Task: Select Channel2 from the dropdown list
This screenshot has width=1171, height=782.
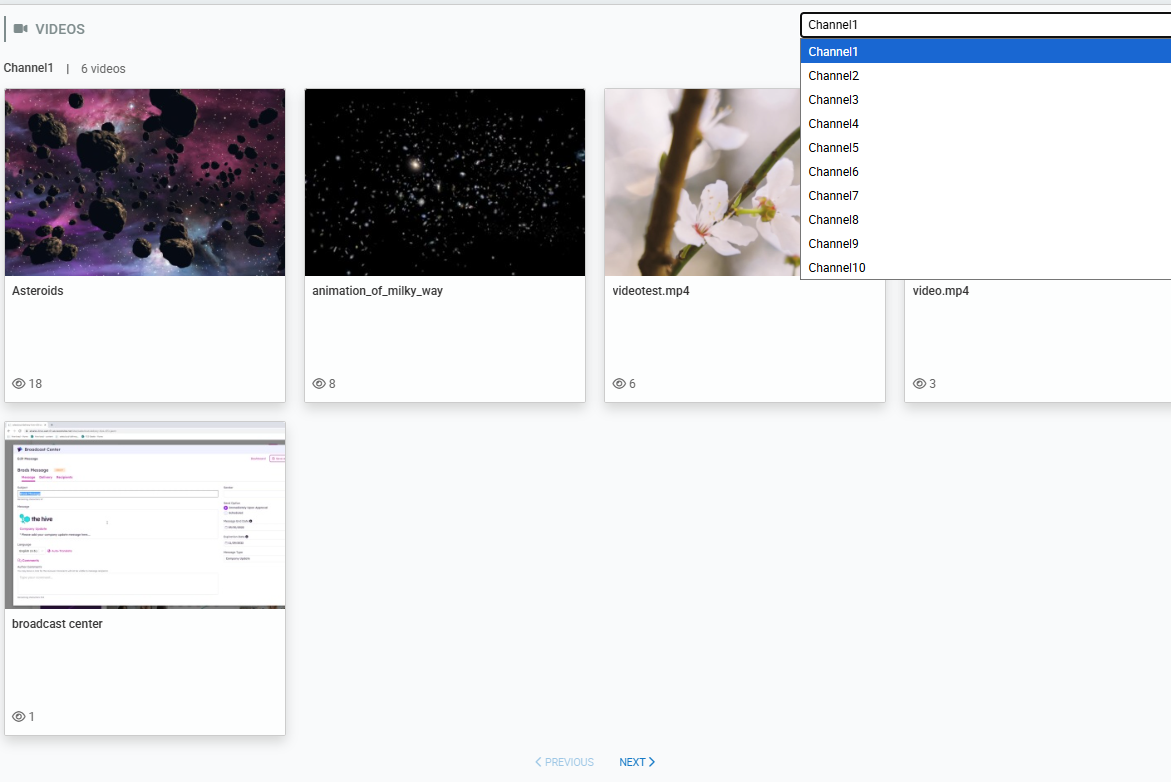Action: [834, 76]
